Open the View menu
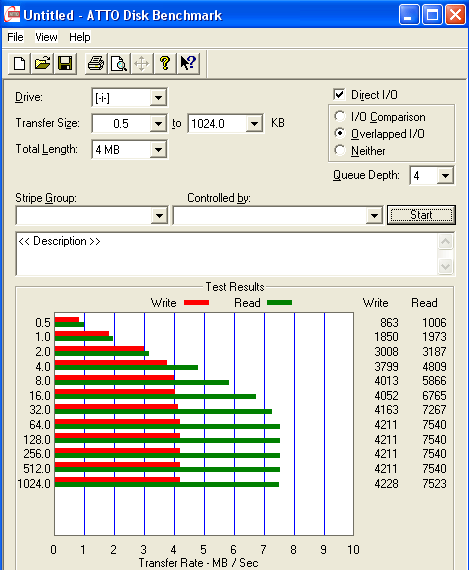469x570 pixels. (x=46, y=37)
